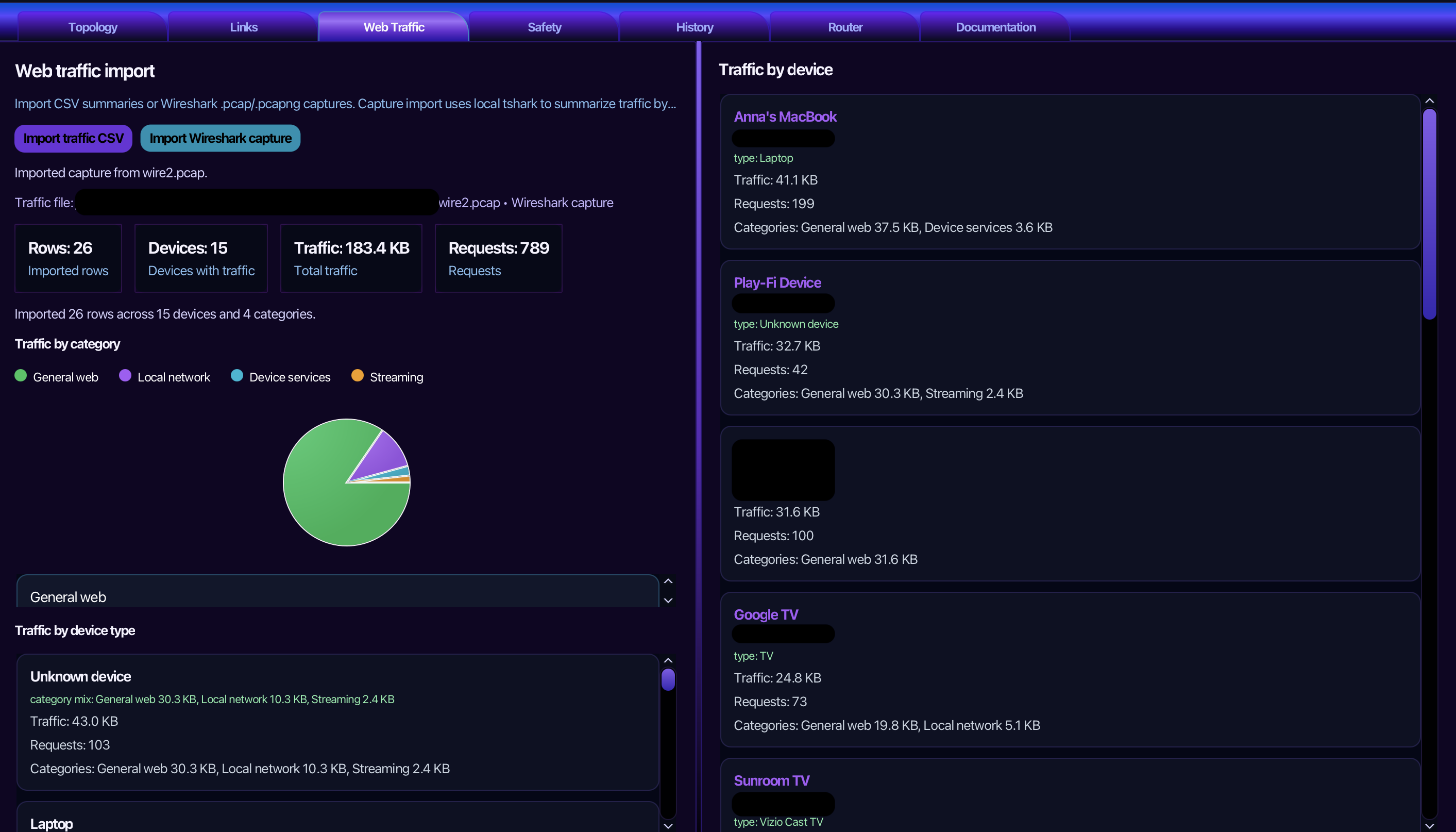Select the Sunroom TV device name
Image resolution: width=1456 pixels, height=832 pixels.
771,780
